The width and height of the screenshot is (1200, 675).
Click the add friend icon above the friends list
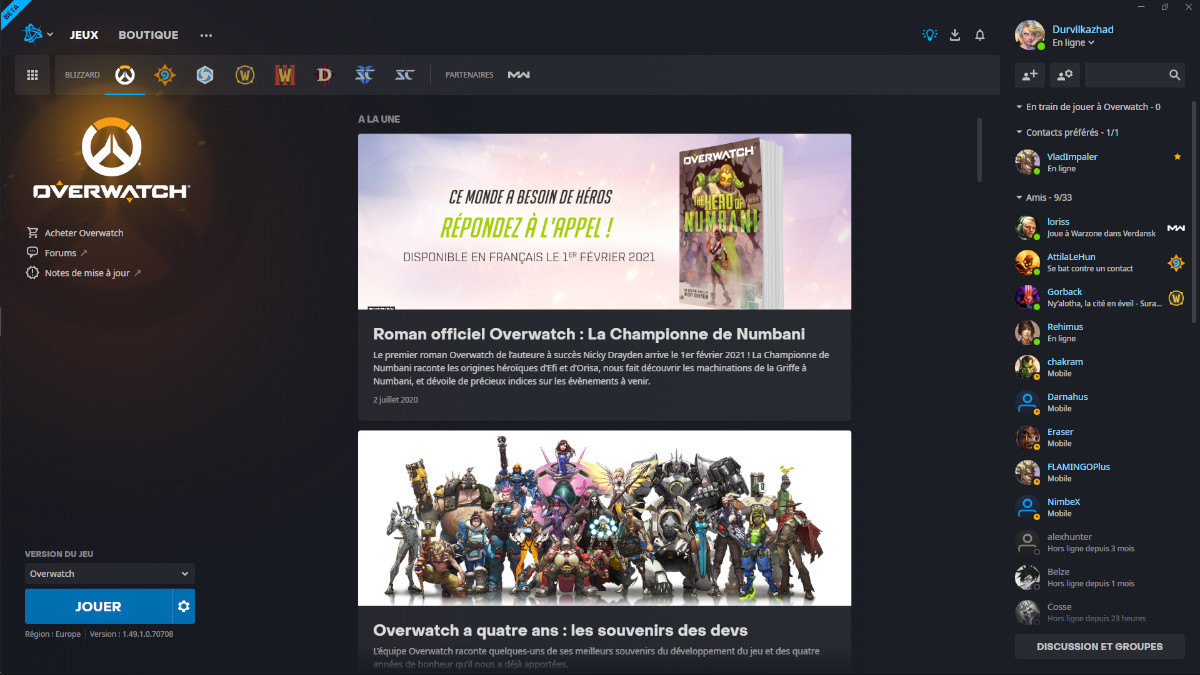pos(1028,75)
